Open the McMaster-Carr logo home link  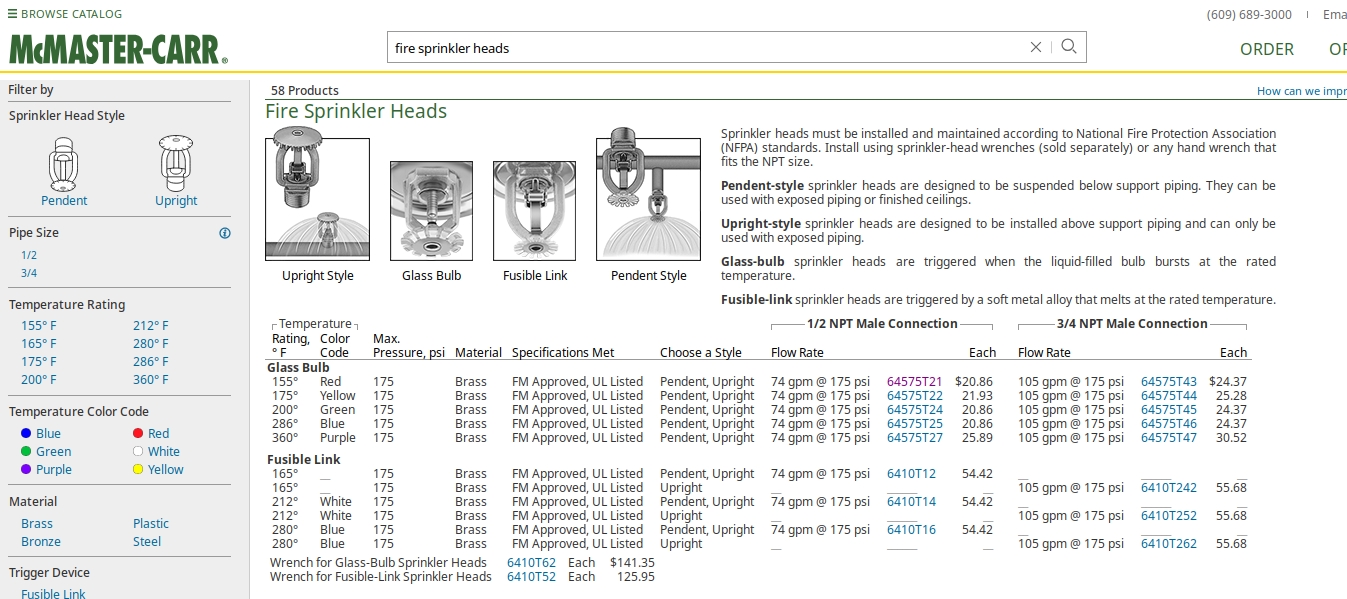click(x=118, y=50)
